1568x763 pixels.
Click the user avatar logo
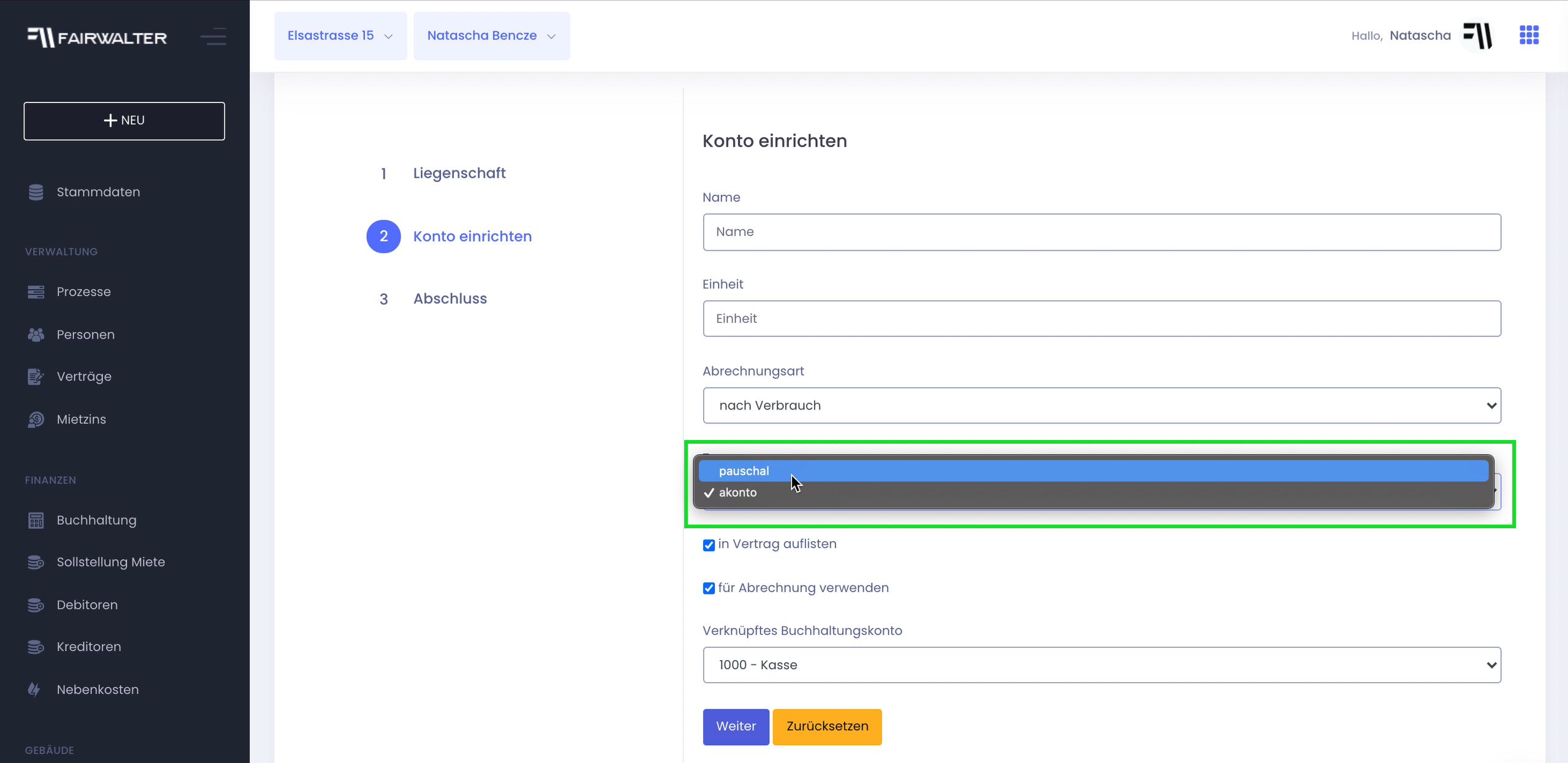tap(1478, 36)
